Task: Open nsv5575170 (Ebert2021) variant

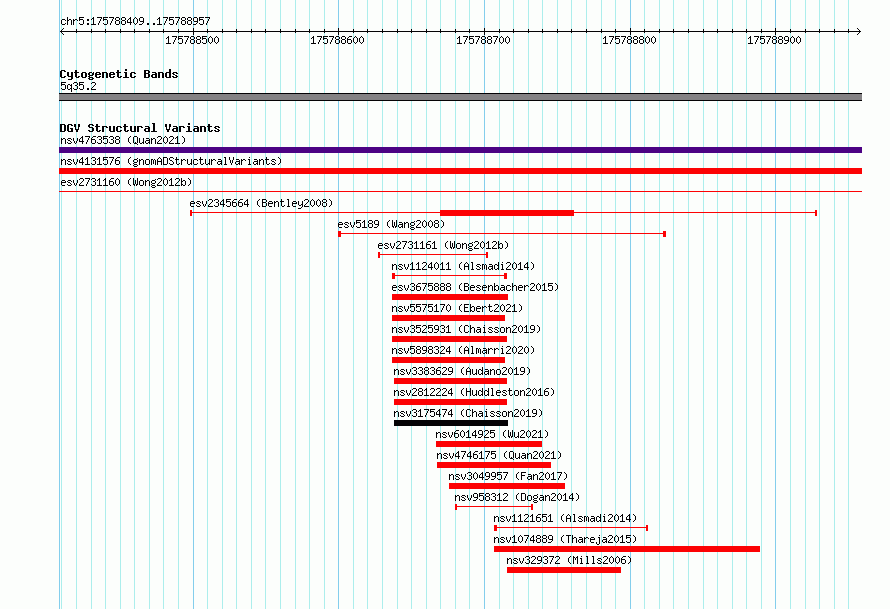Action: point(457,308)
